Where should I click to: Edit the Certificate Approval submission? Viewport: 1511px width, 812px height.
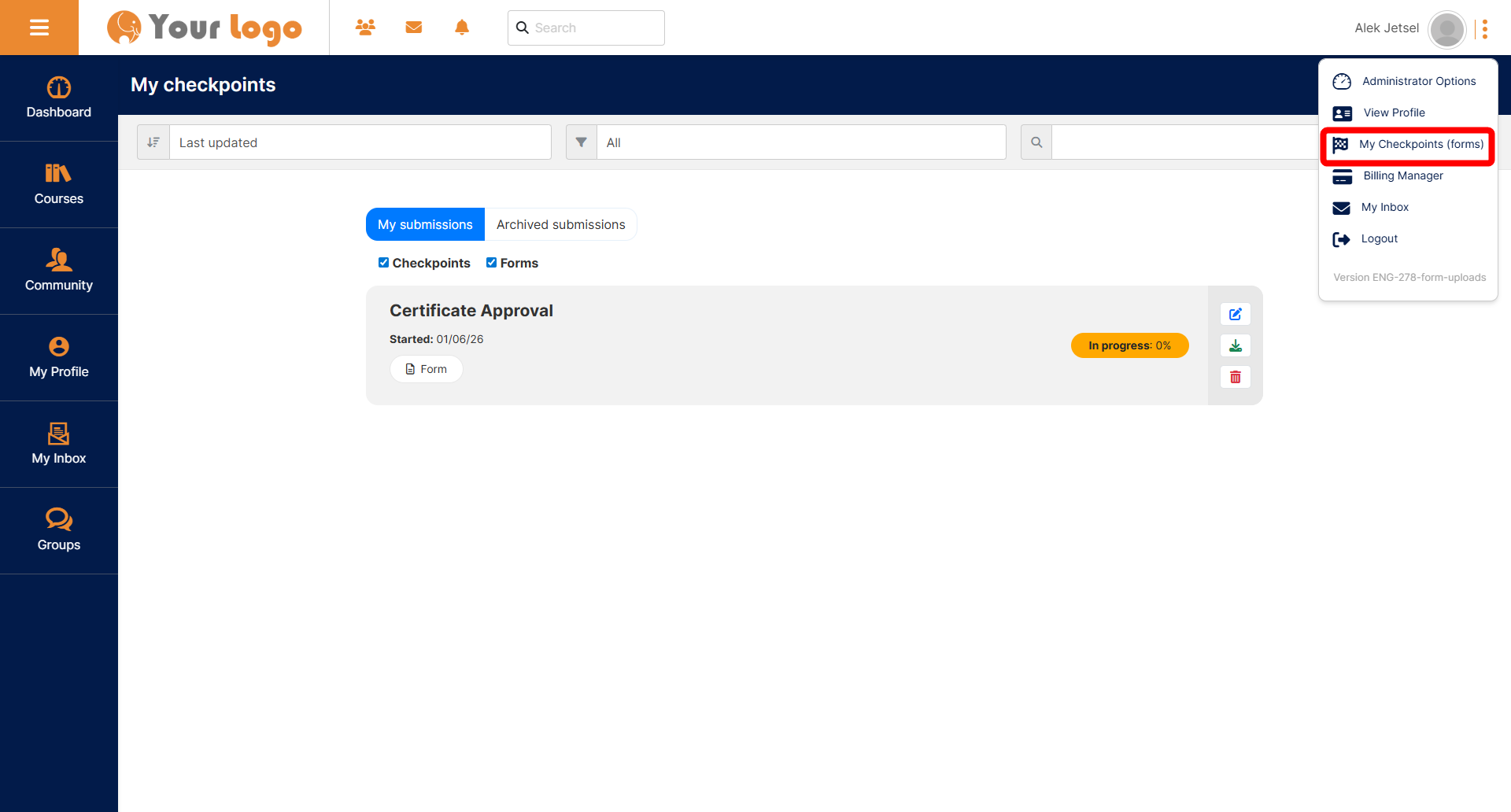point(1235,314)
